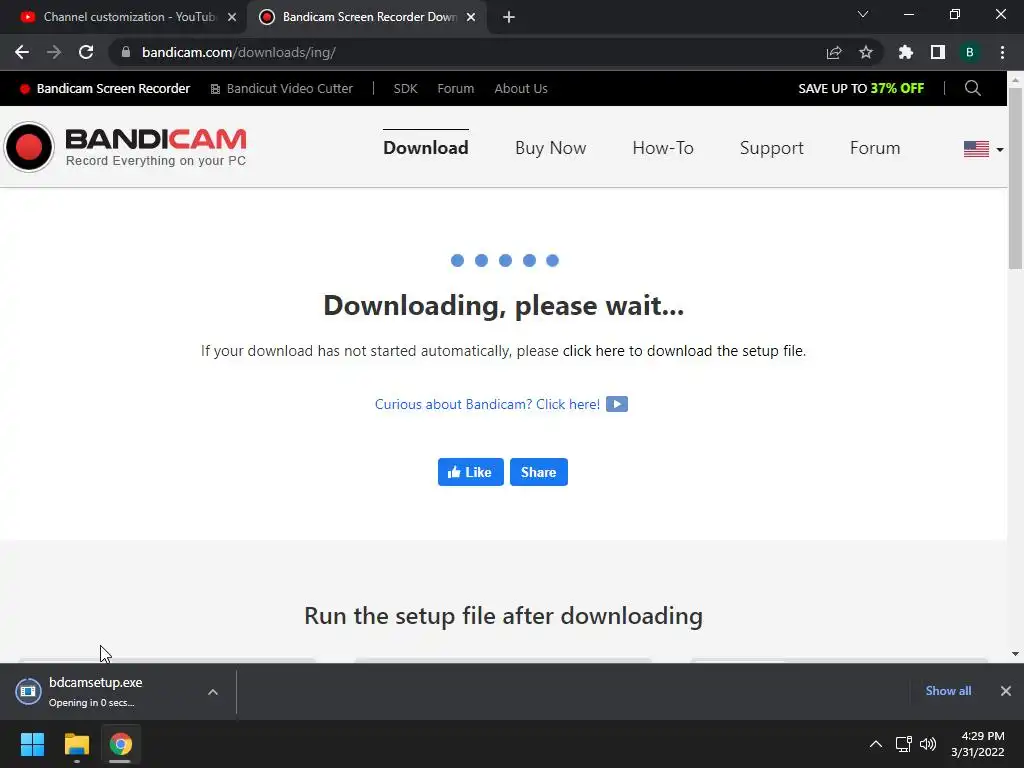Show hidden system tray icons
This screenshot has width=1024, height=768.
876,744
